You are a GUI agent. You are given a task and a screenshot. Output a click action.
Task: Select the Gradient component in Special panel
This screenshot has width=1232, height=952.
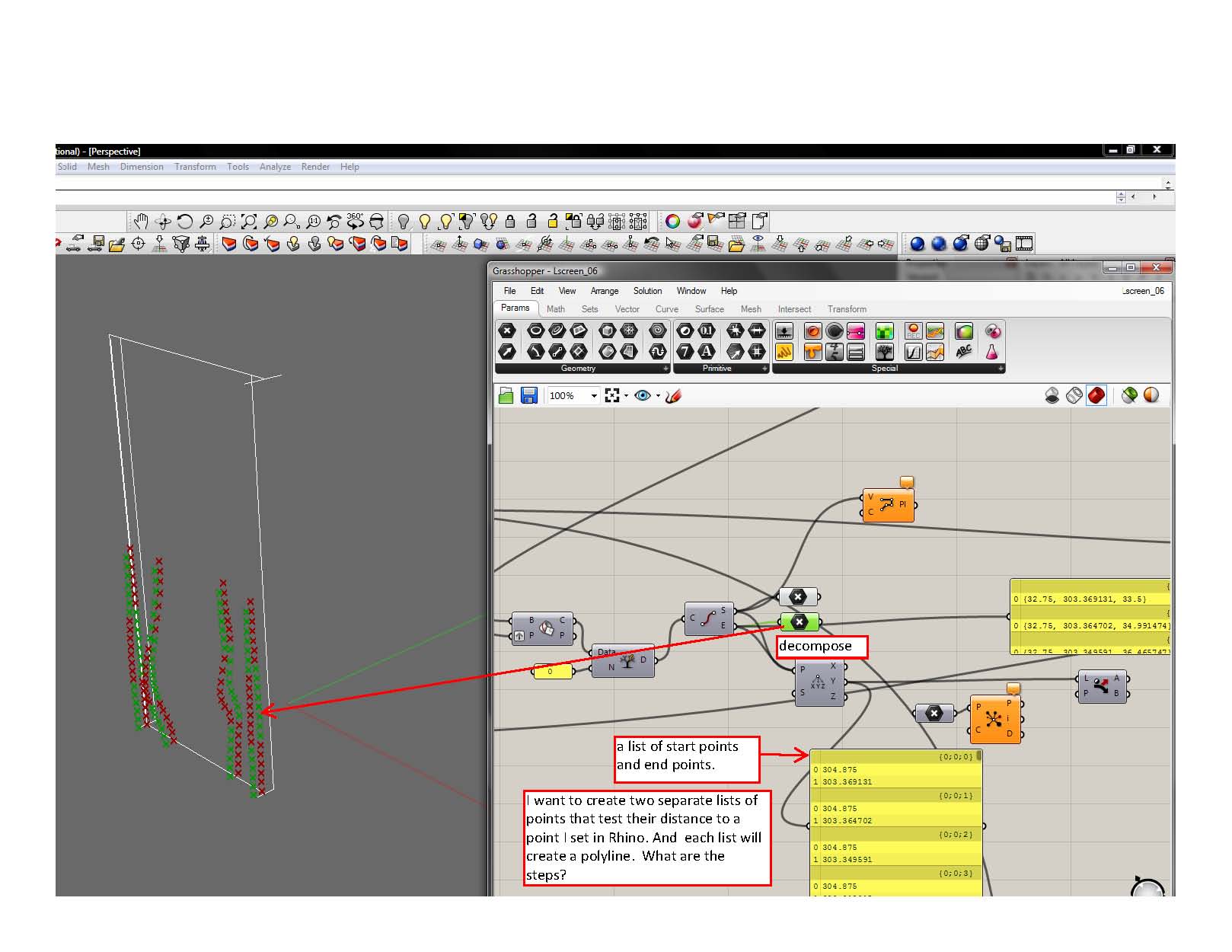pyautogui.click(x=964, y=331)
